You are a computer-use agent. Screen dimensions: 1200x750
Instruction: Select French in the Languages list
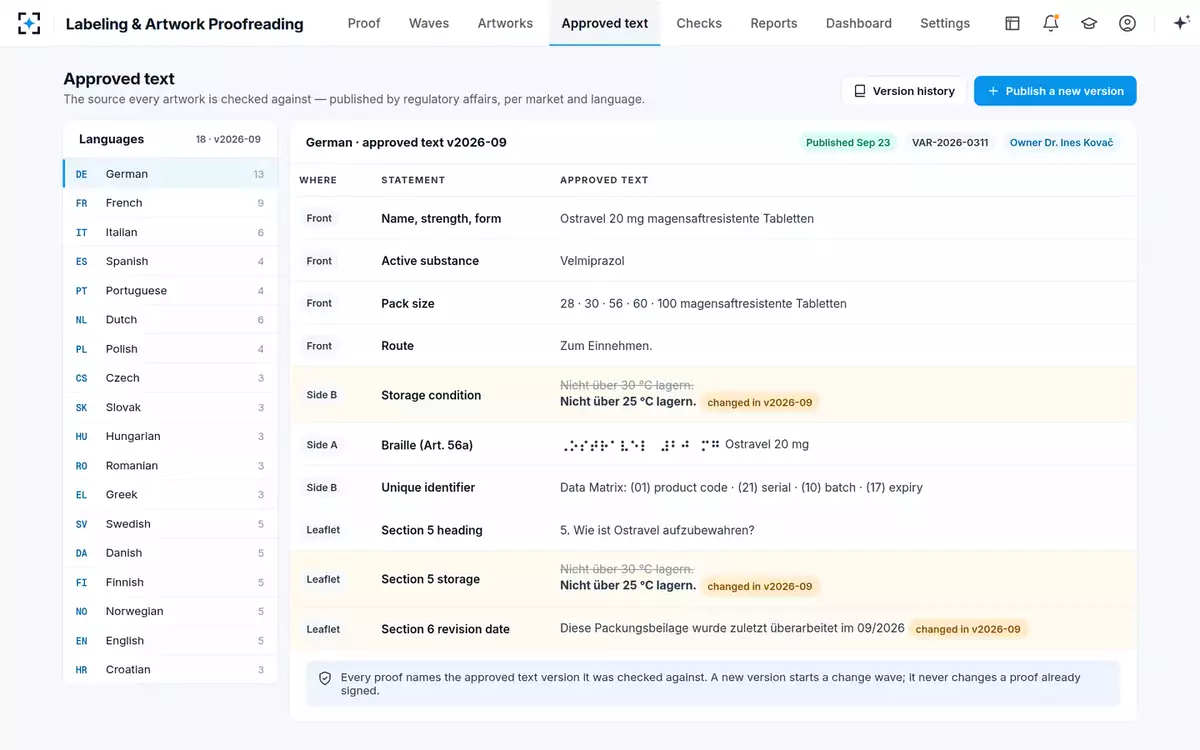point(170,203)
